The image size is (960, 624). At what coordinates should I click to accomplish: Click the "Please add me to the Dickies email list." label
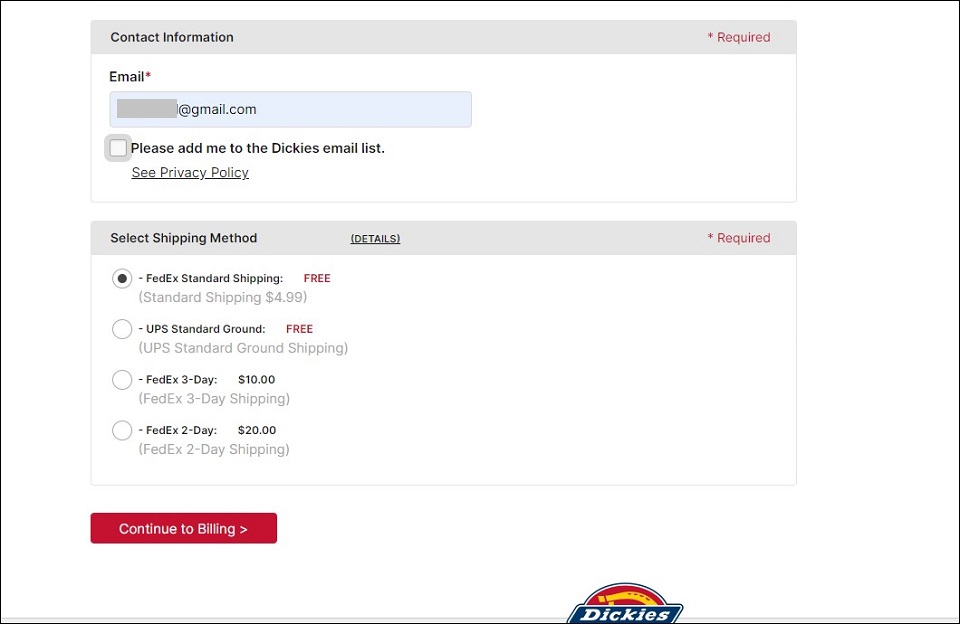pos(258,148)
